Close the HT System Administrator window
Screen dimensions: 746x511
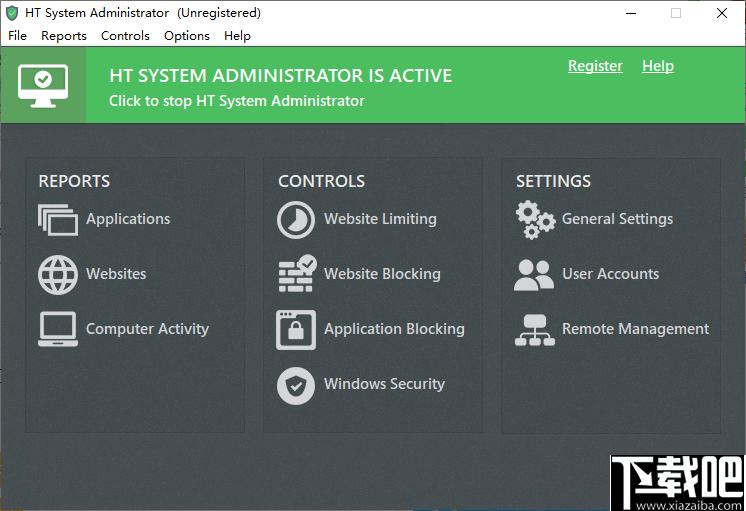point(721,13)
